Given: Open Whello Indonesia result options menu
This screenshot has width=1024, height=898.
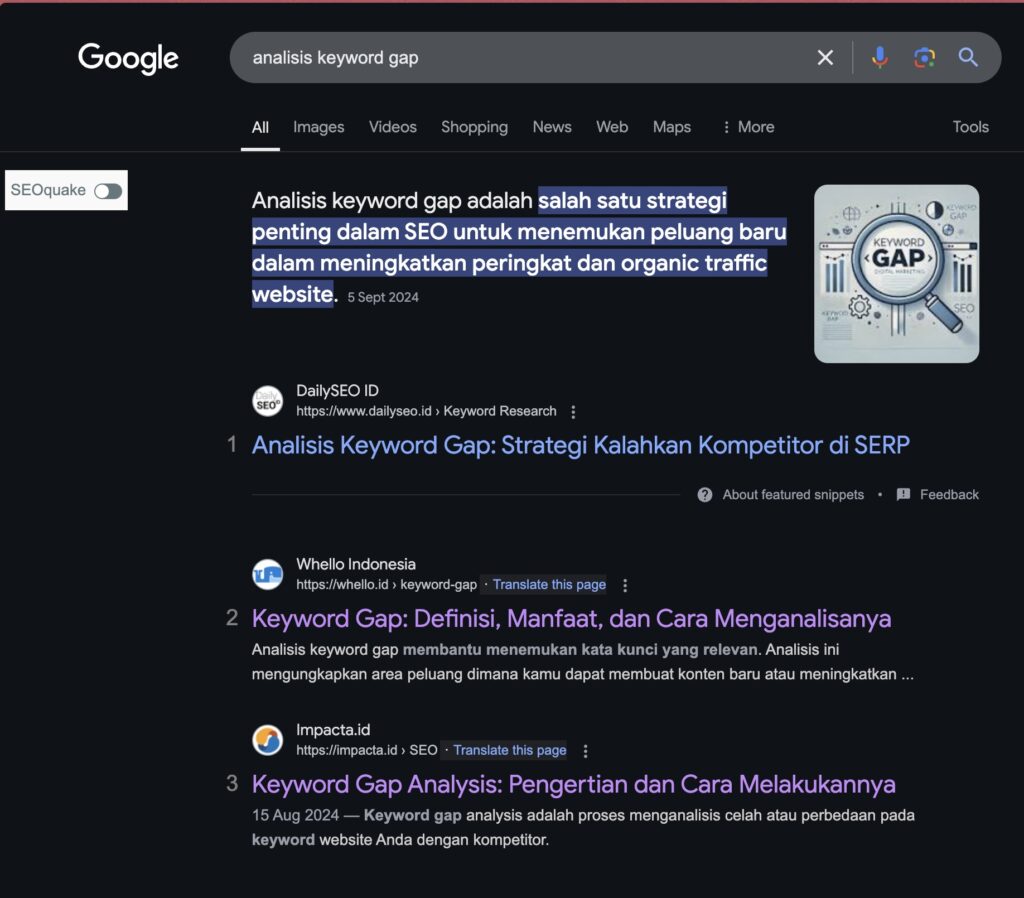Looking at the screenshot, I should click(x=625, y=585).
